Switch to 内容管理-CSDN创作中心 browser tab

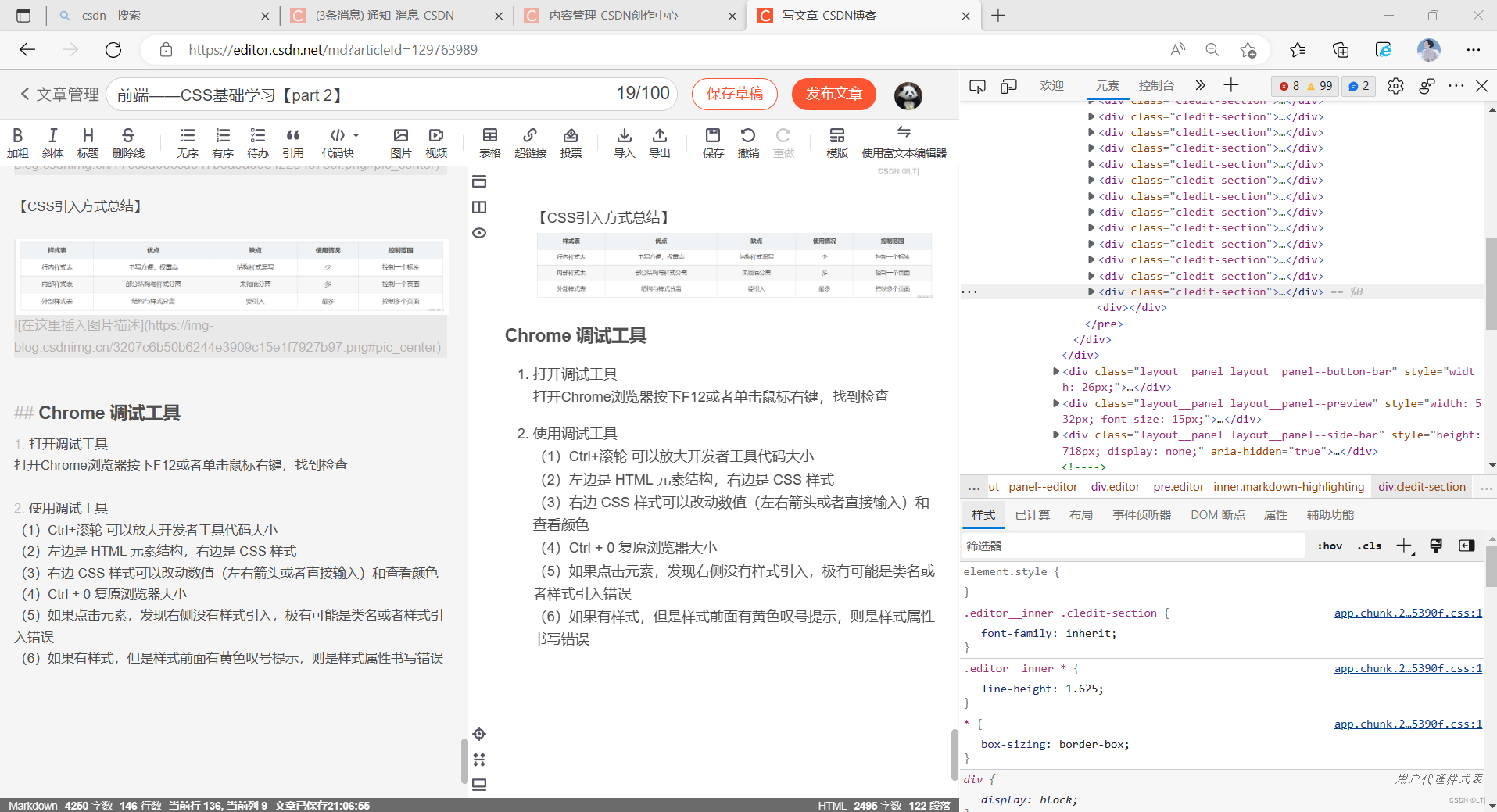click(630, 16)
